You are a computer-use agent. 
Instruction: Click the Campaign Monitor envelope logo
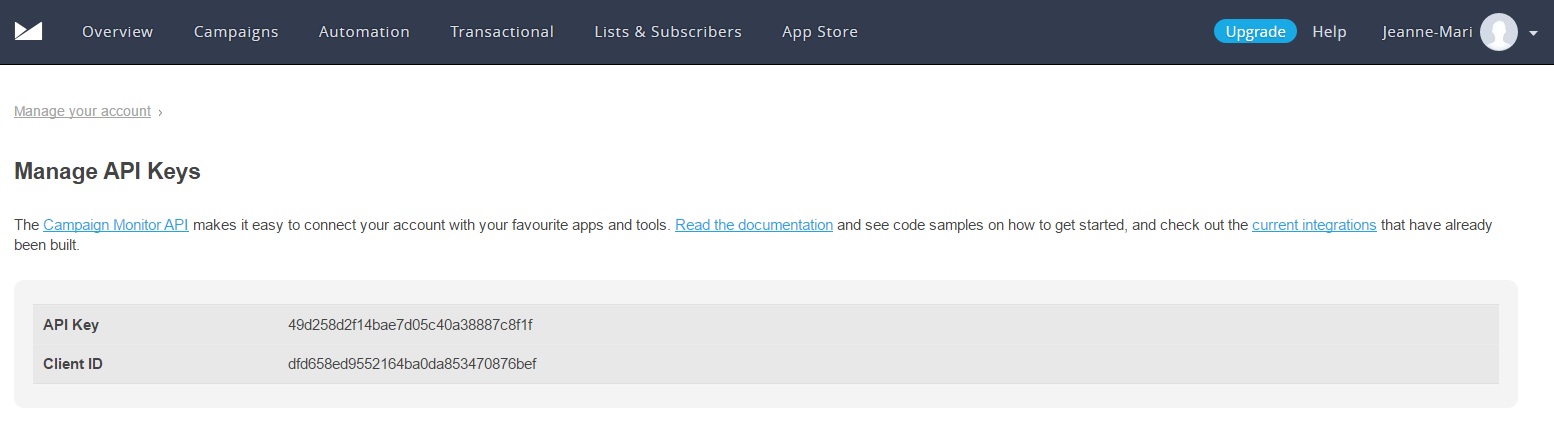(28, 31)
